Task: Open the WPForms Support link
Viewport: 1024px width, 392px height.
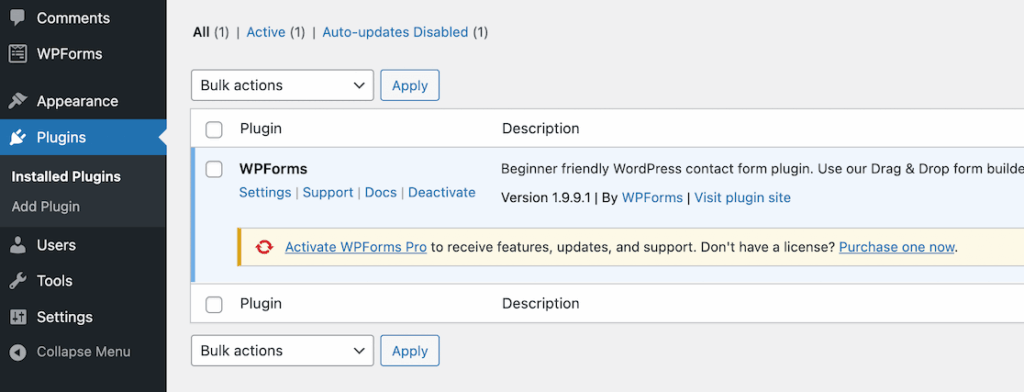Action: tap(328, 193)
